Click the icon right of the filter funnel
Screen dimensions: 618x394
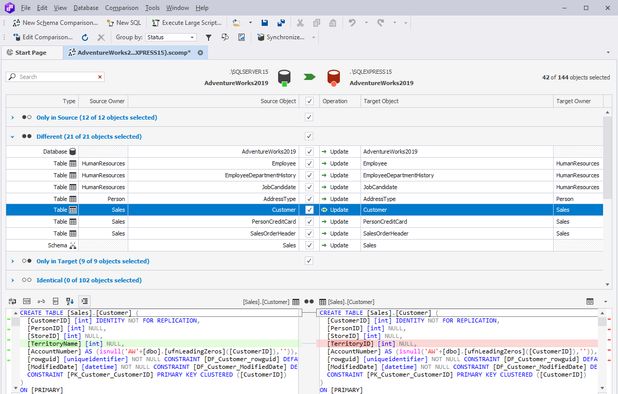pos(225,37)
